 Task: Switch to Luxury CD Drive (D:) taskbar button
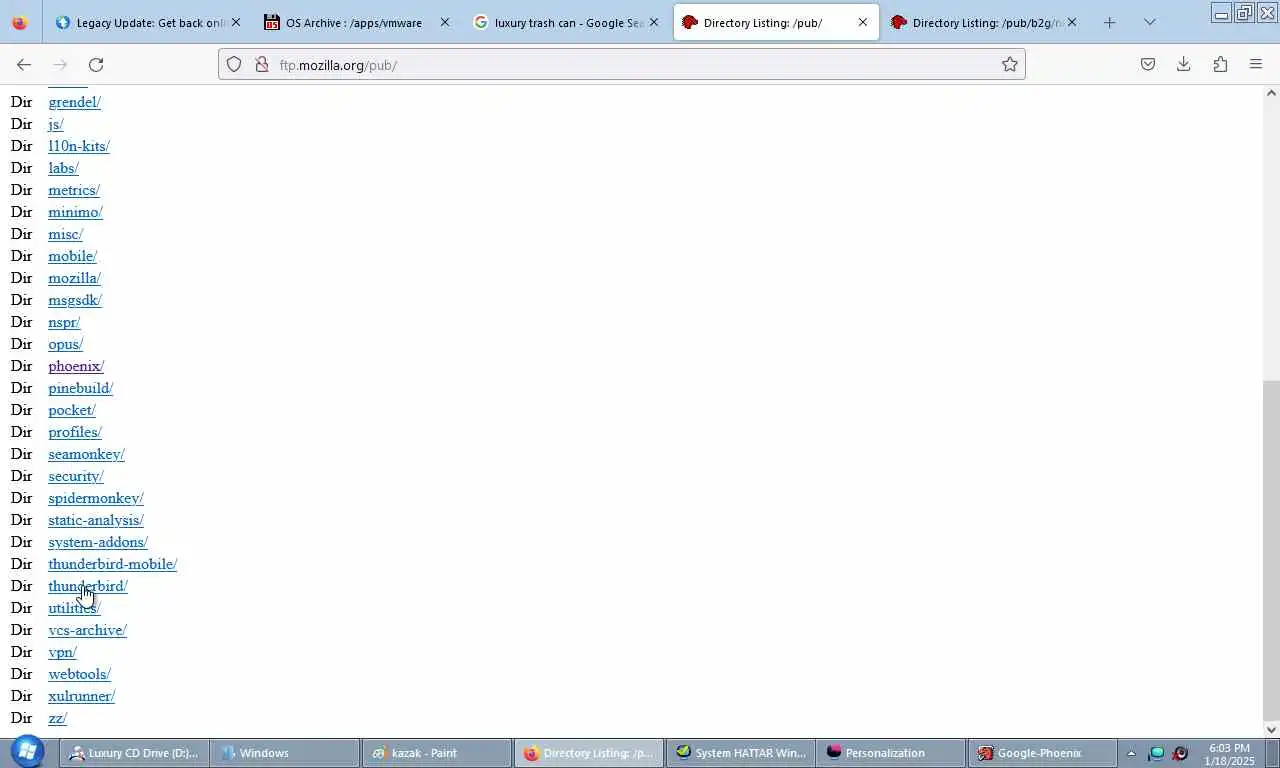click(x=134, y=753)
